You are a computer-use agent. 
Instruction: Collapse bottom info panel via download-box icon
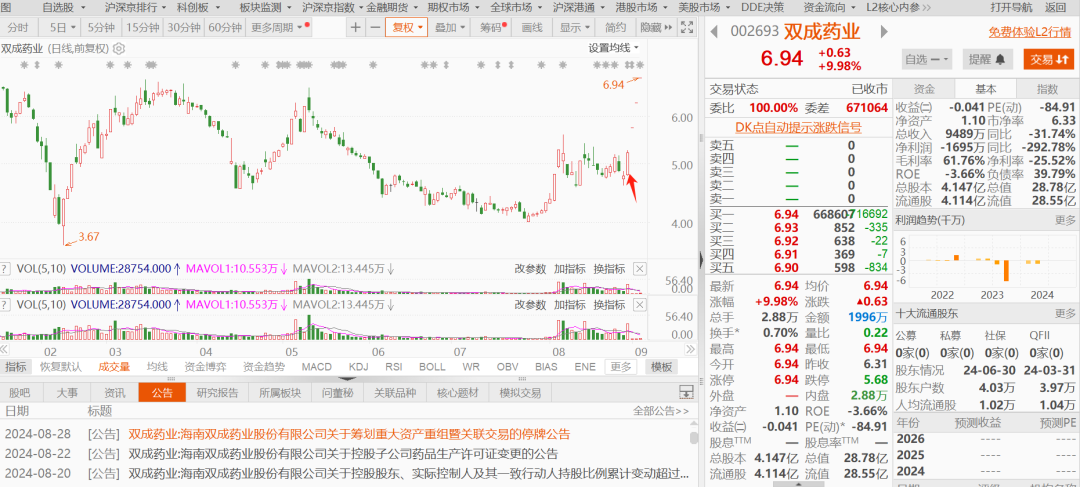click(685, 393)
